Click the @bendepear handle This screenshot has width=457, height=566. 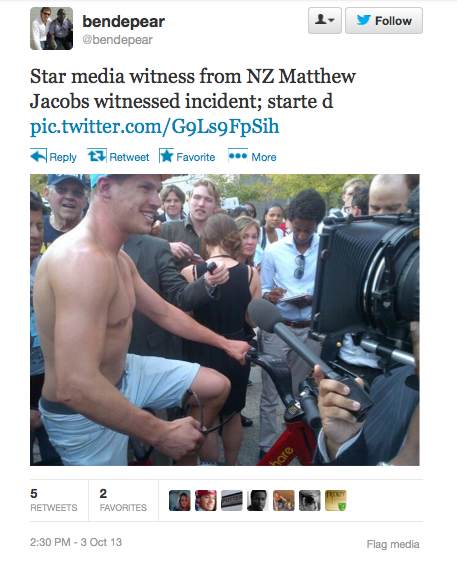pos(118,40)
